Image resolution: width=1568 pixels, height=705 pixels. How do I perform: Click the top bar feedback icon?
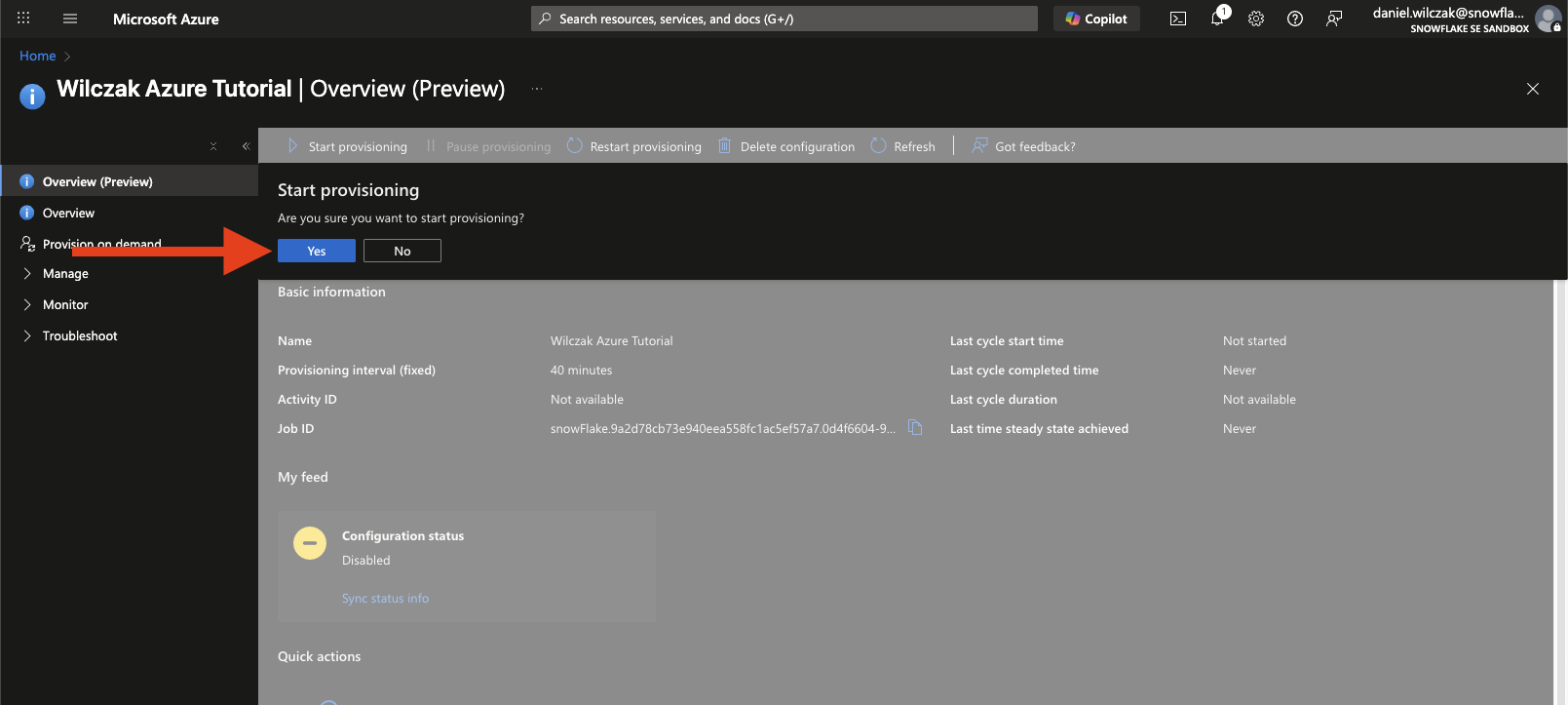pos(1334,19)
